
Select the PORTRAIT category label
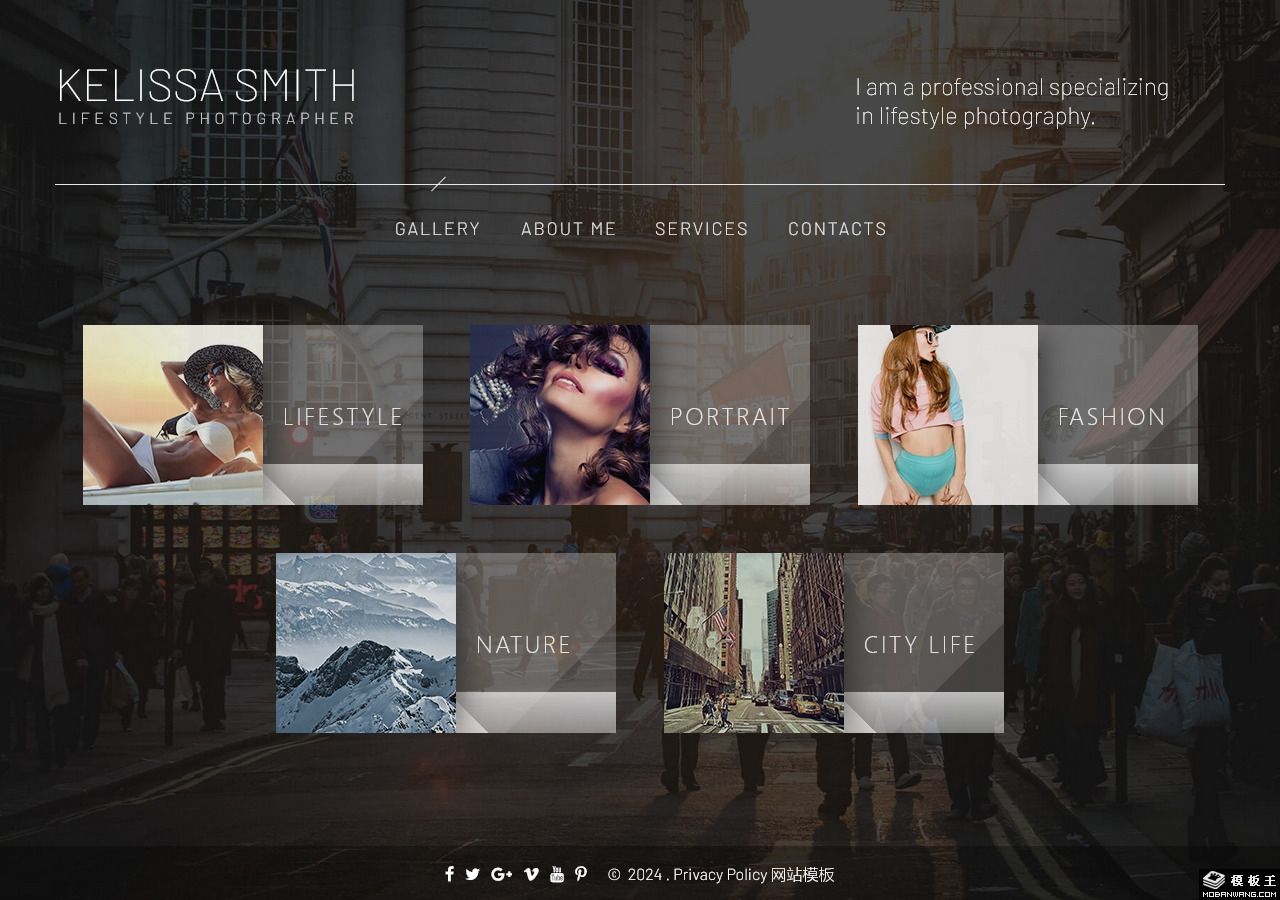730,417
